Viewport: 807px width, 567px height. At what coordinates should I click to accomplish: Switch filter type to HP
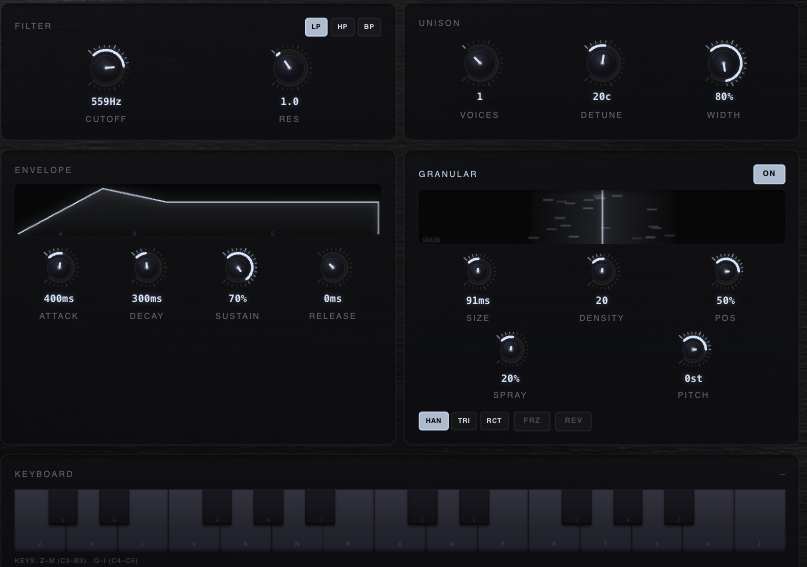click(x=342, y=27)
